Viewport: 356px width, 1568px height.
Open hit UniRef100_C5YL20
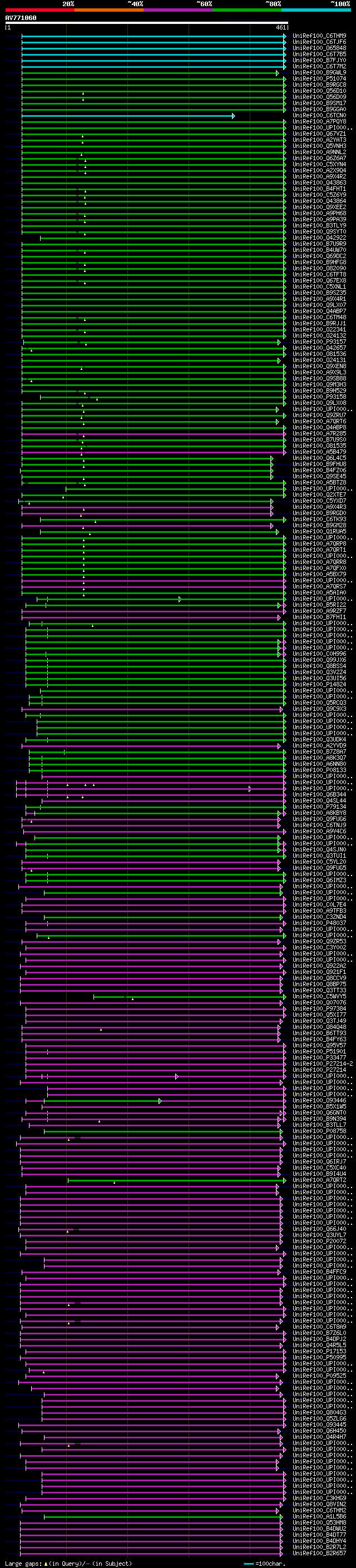319,861
